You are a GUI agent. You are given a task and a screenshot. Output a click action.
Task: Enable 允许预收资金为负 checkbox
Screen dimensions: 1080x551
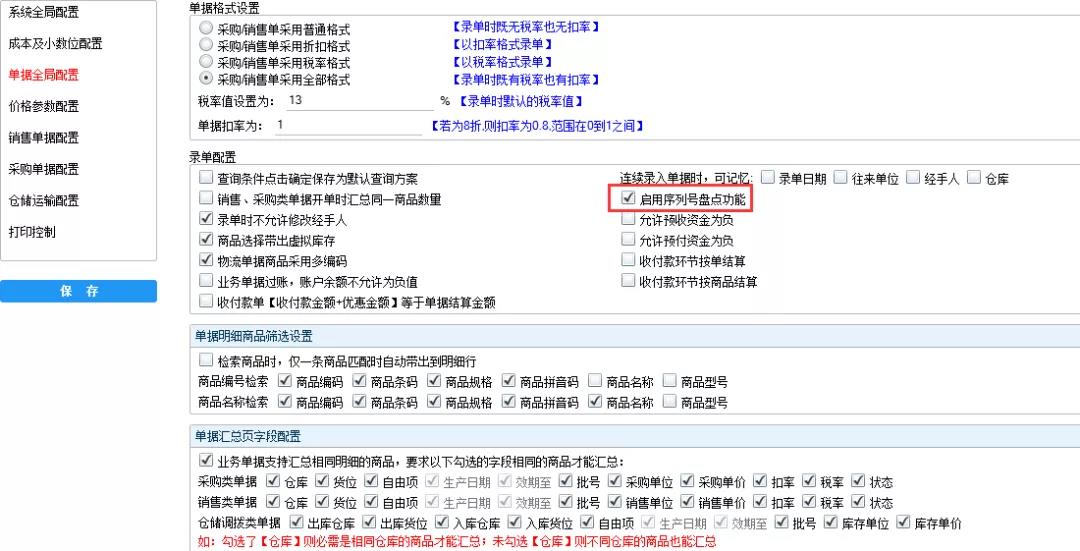click(x=628, y=220)
